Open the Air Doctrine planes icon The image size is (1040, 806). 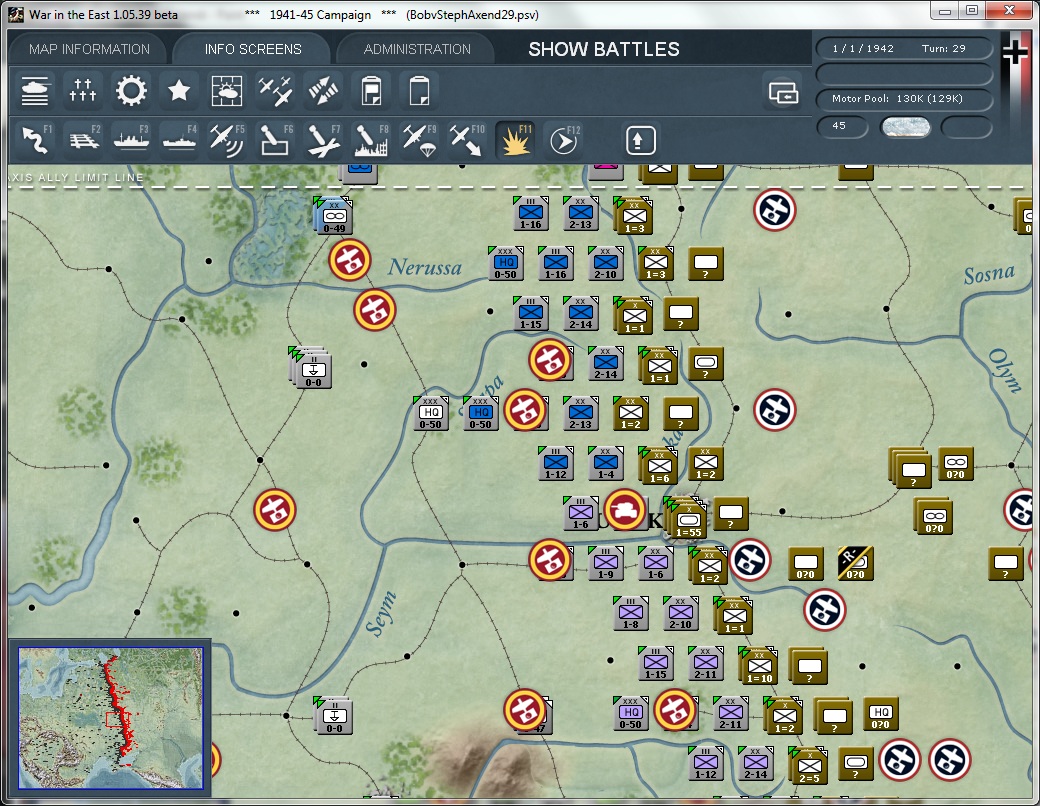pyautogui.click(x=275, y=90)
